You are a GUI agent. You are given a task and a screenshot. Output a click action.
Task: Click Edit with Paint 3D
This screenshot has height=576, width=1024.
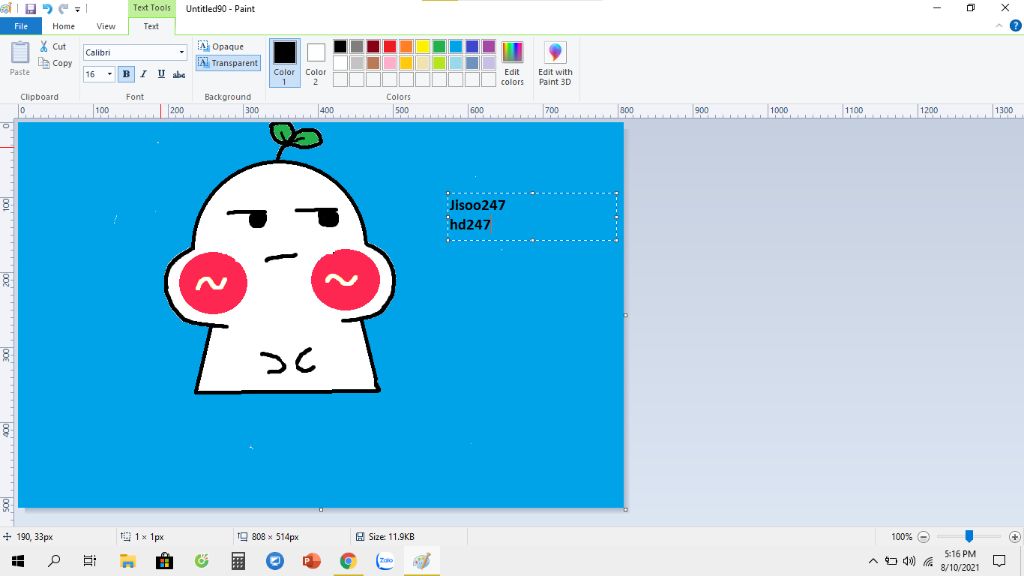[555, 63]
